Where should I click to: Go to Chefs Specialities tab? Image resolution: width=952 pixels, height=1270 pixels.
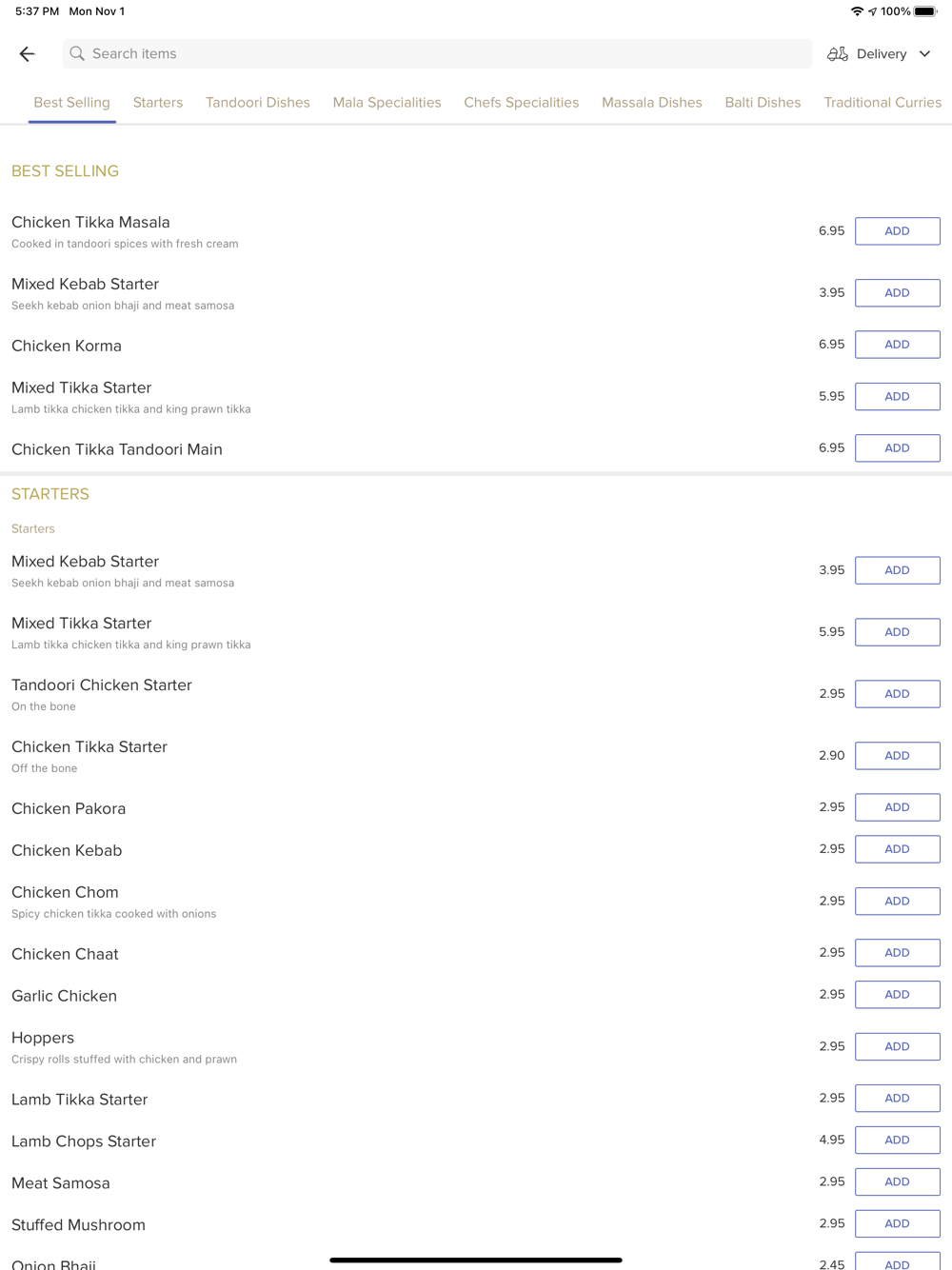pos(521,103)
